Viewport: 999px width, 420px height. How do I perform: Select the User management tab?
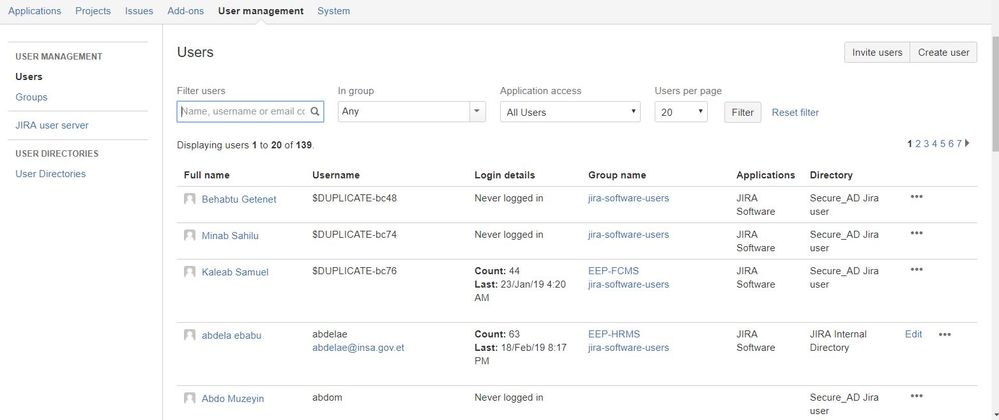click(261, 11)
